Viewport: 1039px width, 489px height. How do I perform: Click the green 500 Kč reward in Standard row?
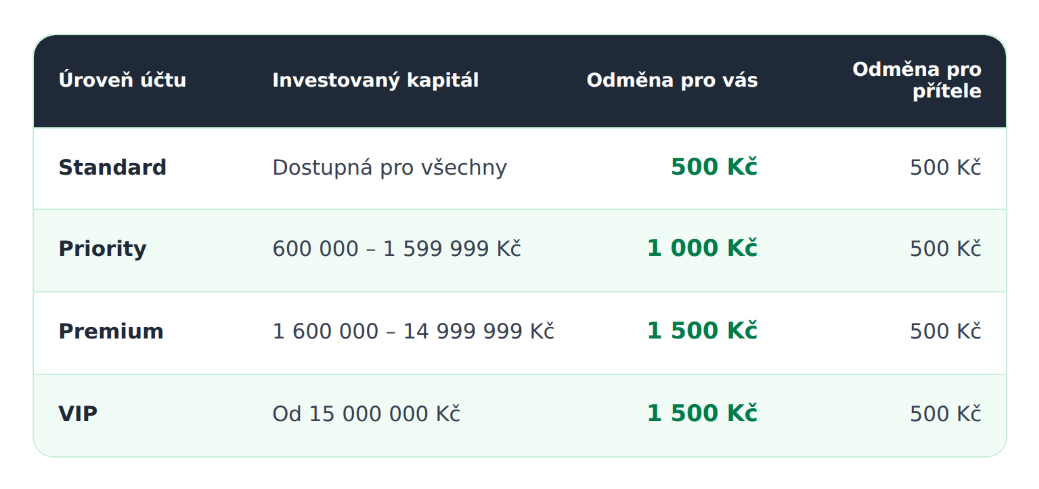pos(714,167)
